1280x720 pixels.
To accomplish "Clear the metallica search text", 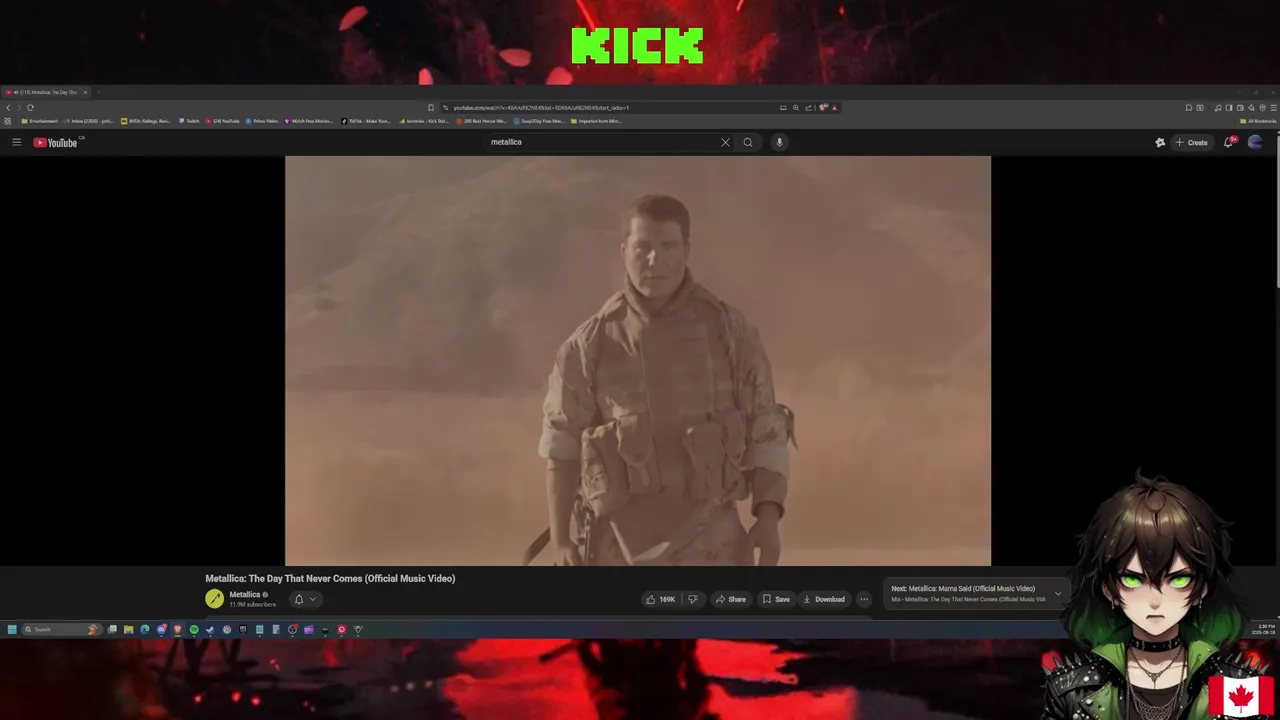I will [725, 142].
